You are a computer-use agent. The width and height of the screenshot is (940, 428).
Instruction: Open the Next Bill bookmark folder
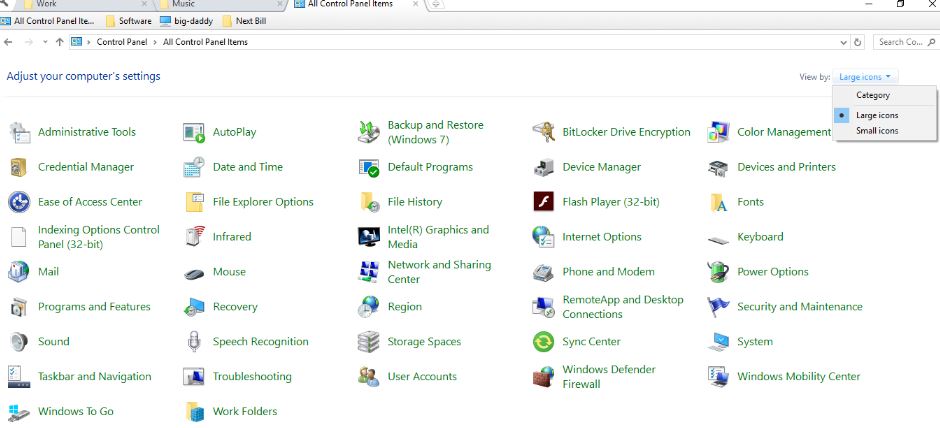tap(244, 21)
